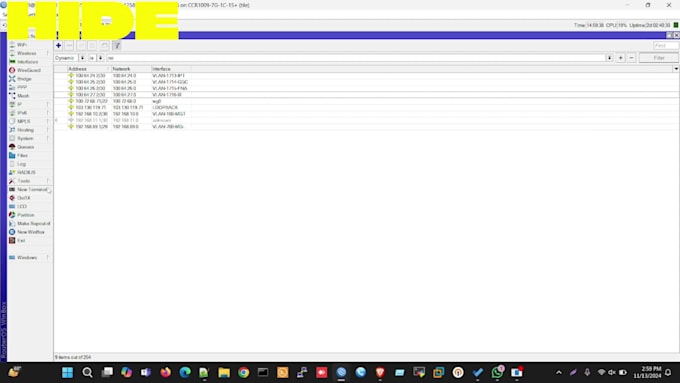Open LCD in the sidebar
Image resolution: width=680 pixels, height=383 pixels.
pyautogui.click(x=22, y=206)
